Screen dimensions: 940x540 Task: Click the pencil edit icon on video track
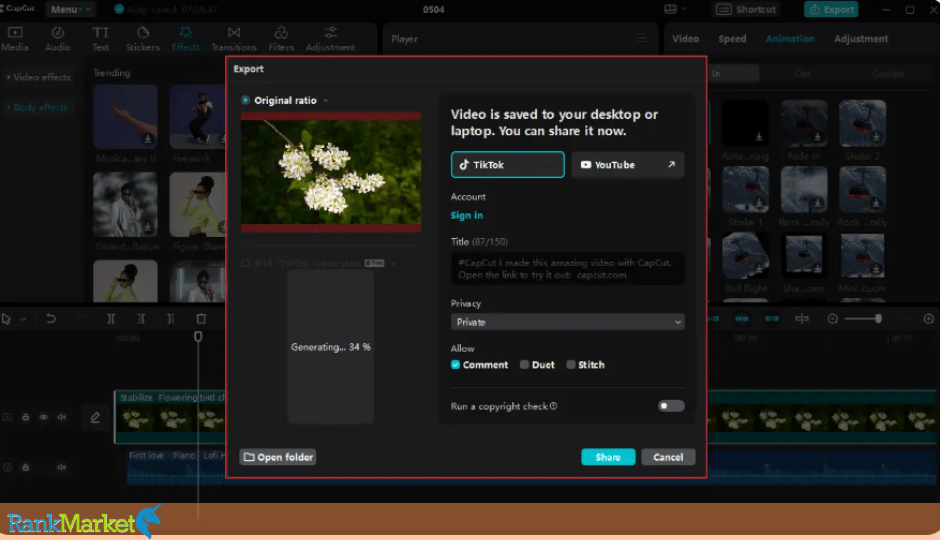pyautogui.click(x=95, y=417)
